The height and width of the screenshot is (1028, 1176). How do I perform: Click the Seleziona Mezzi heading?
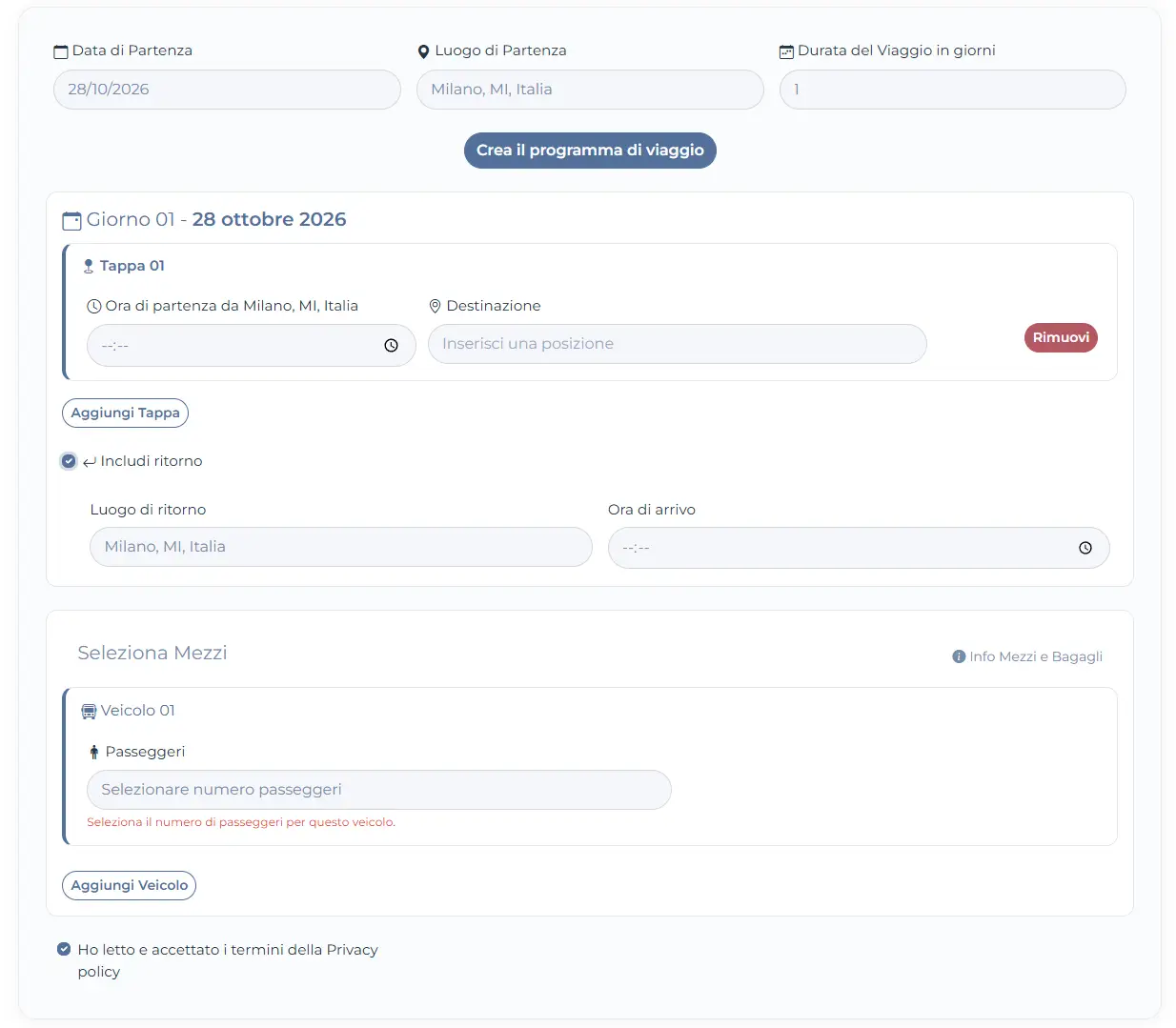point(152,654)
